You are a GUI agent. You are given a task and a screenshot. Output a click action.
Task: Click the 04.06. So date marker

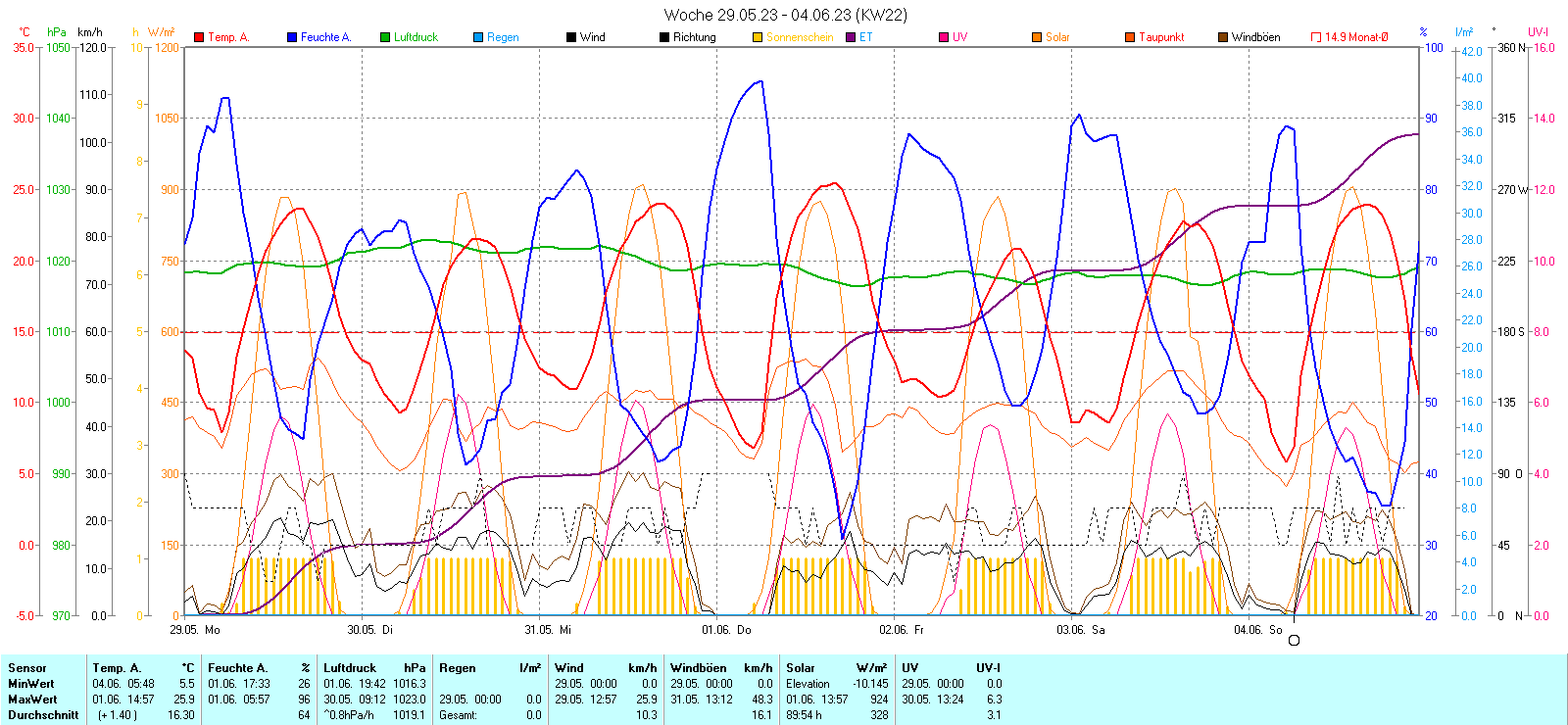(x=1258, y=630)
